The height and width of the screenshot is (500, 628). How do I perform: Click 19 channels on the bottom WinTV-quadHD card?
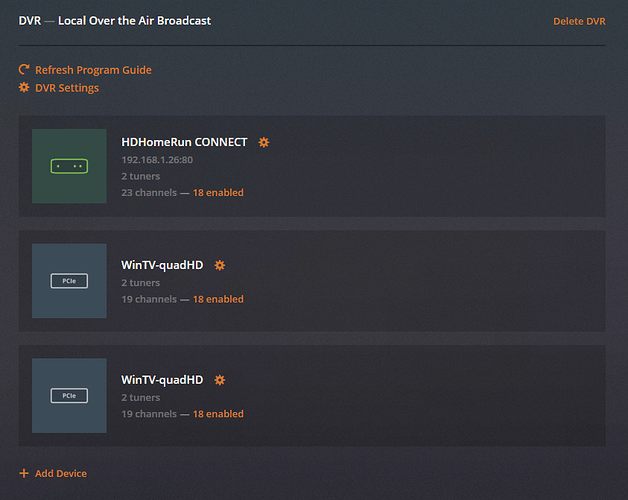pos(149,414)
